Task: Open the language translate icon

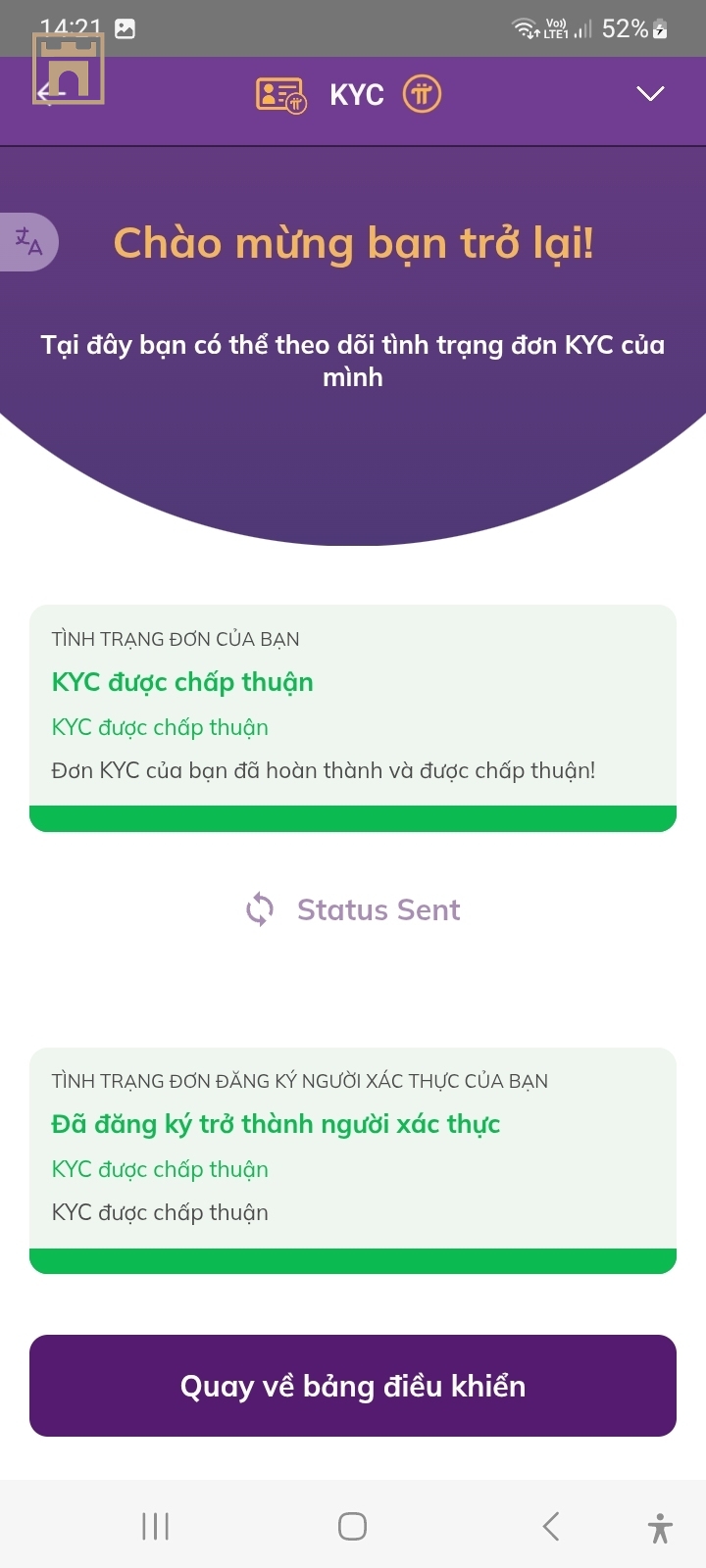Action: coord(28,241)
